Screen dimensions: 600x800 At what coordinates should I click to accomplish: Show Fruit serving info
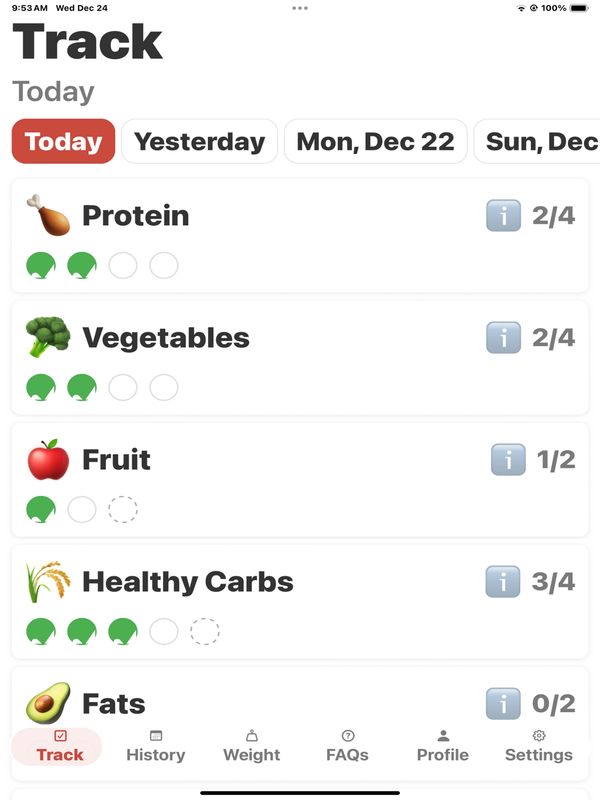point(508,460)
